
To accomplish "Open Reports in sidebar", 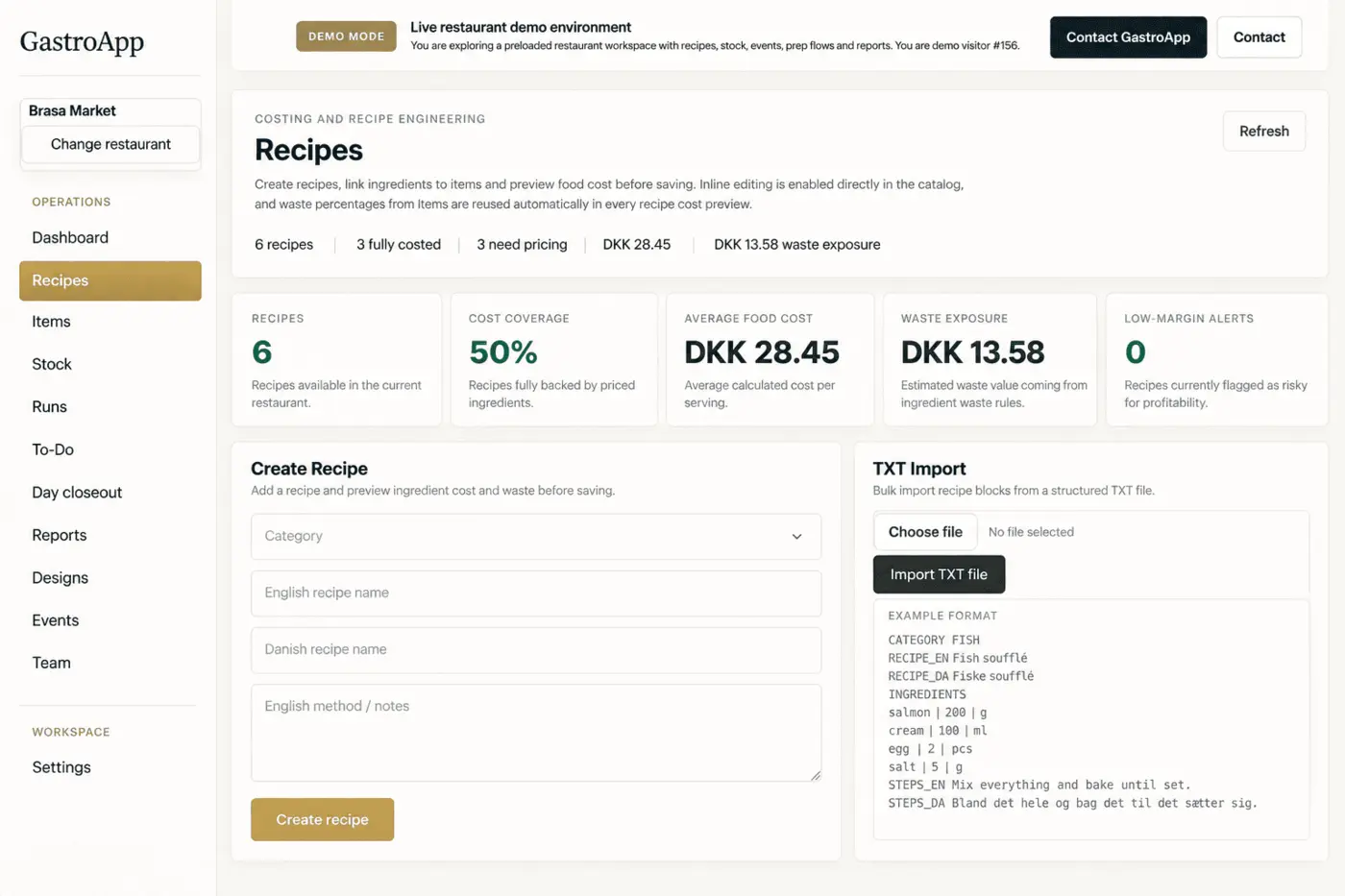I will coord(60,535).
